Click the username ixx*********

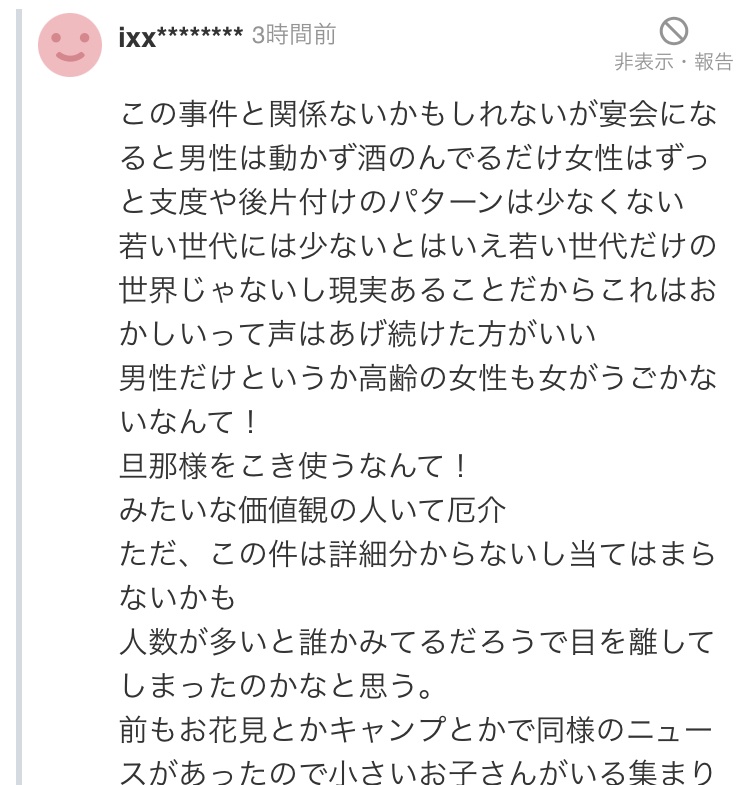tap(180, 37)
